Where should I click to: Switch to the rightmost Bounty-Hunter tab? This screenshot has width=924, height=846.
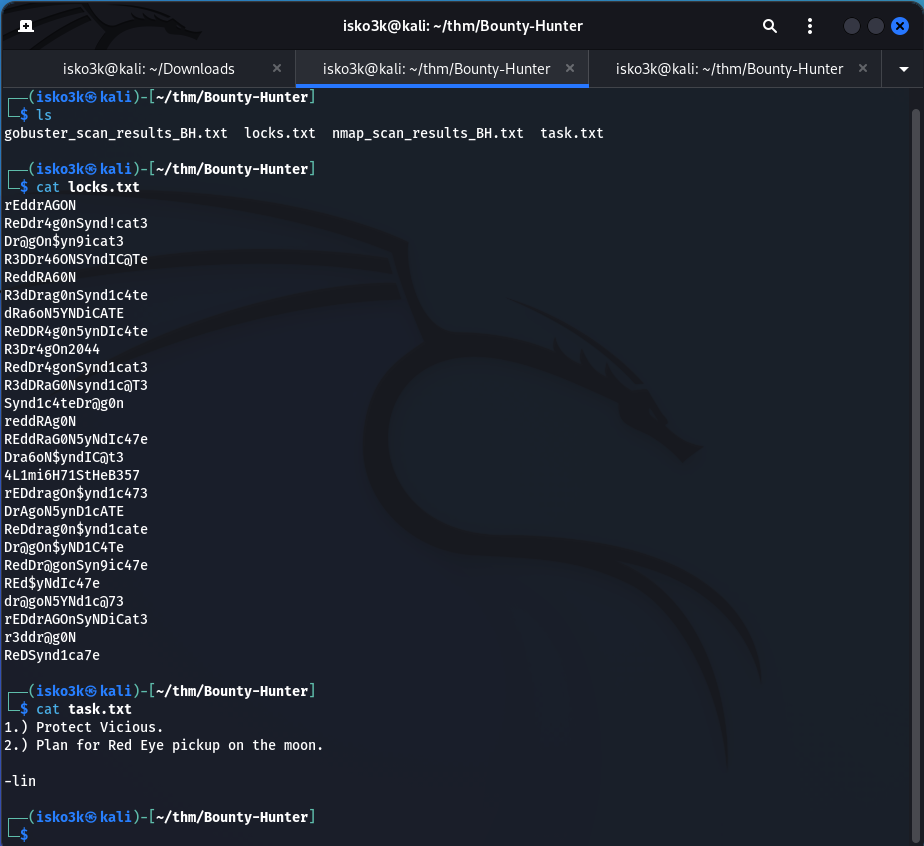pos(729,69)
